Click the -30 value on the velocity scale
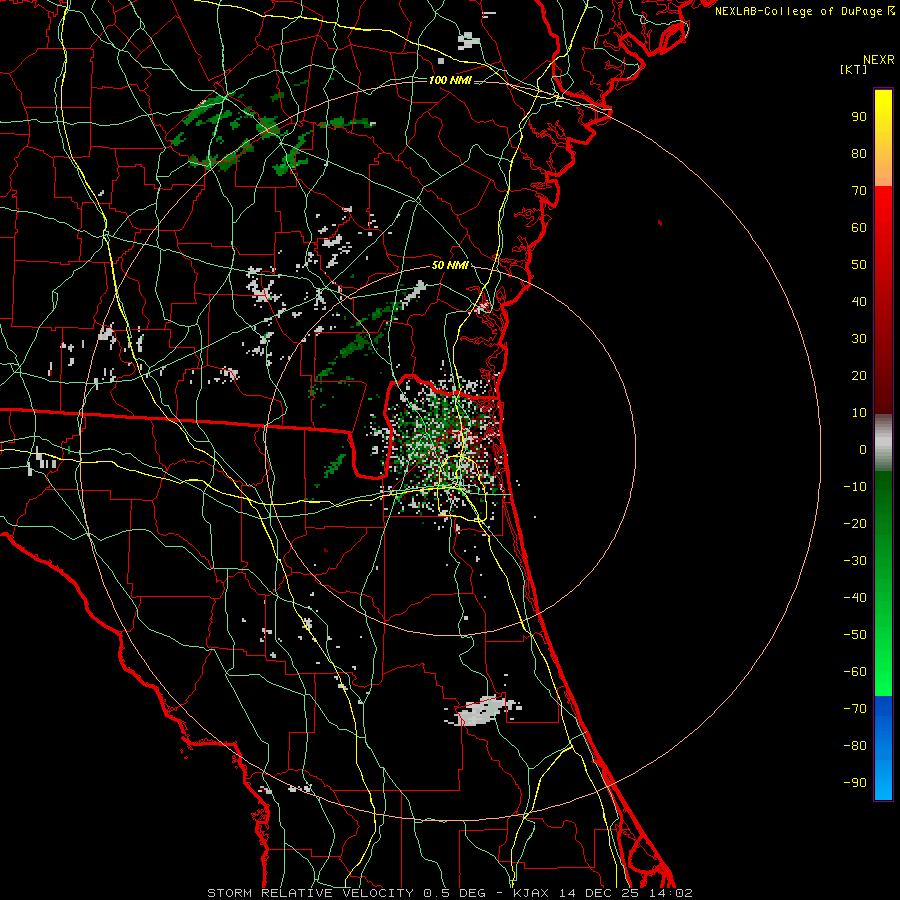 [855, 561]
